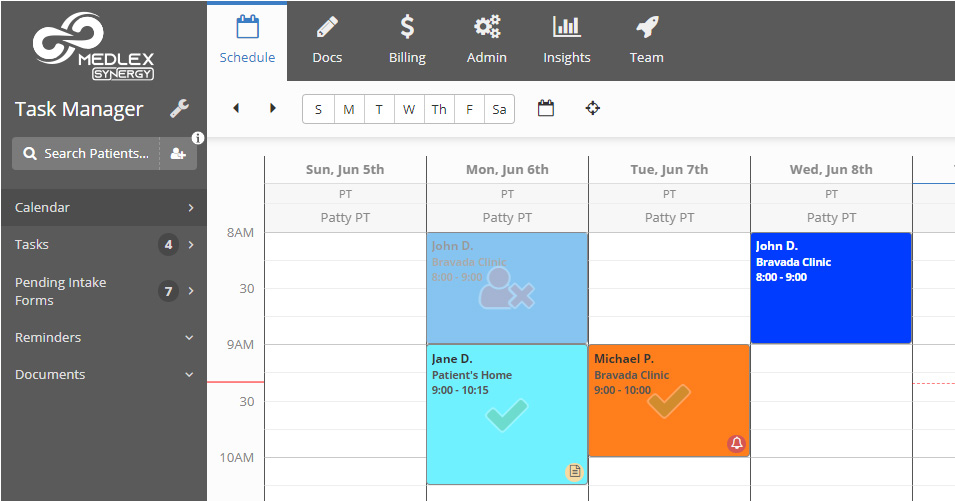955x501 pixels.
Task: Go to next week arrow
Action: click(x=273, y=108)
